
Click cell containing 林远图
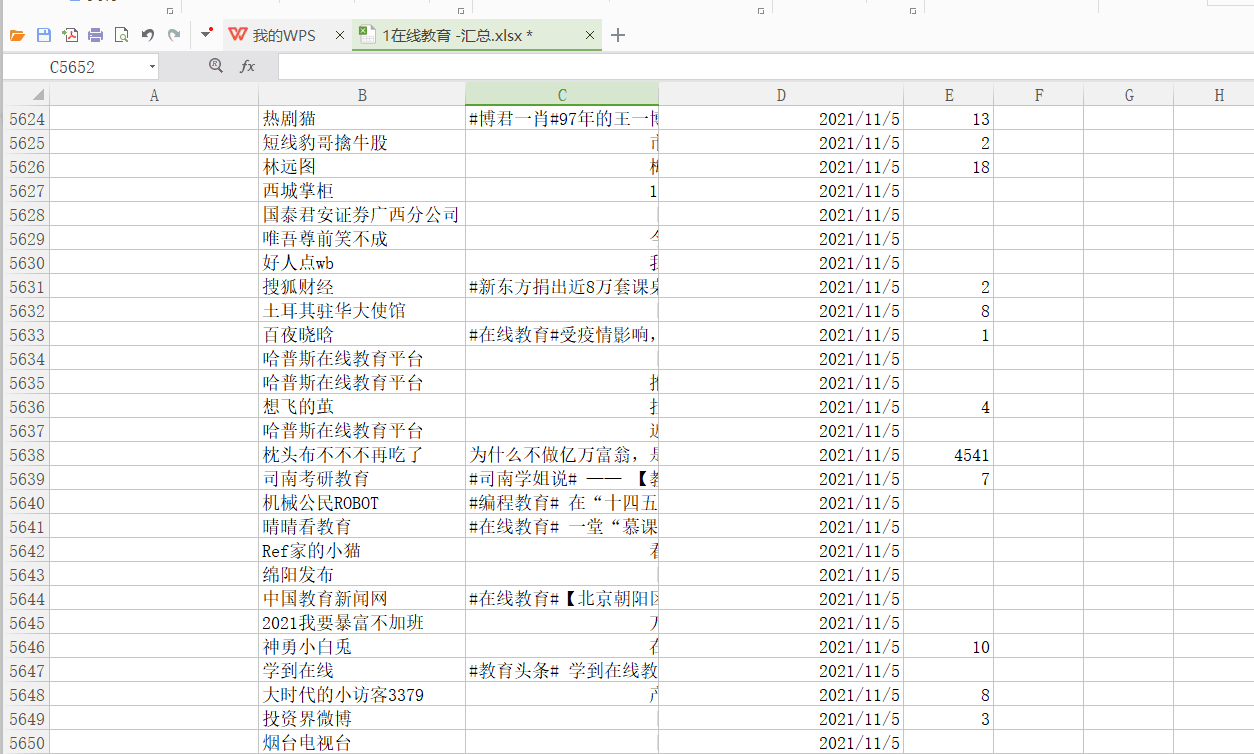362,167
